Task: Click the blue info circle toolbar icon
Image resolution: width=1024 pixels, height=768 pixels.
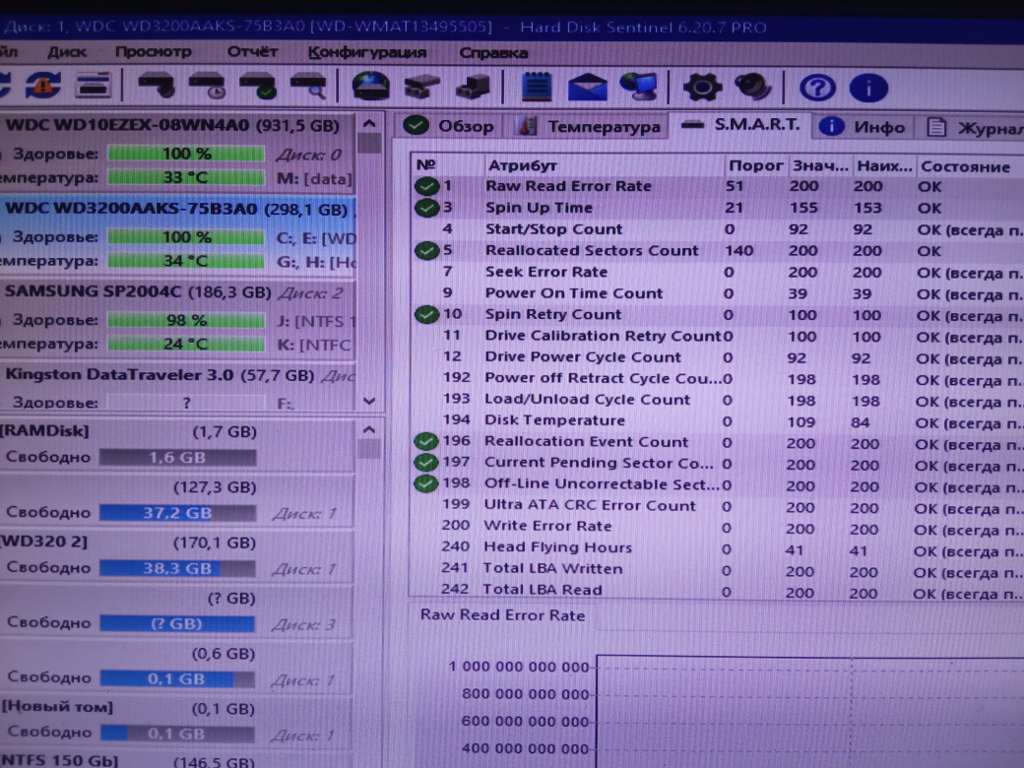Action: (x=869, y=88)
